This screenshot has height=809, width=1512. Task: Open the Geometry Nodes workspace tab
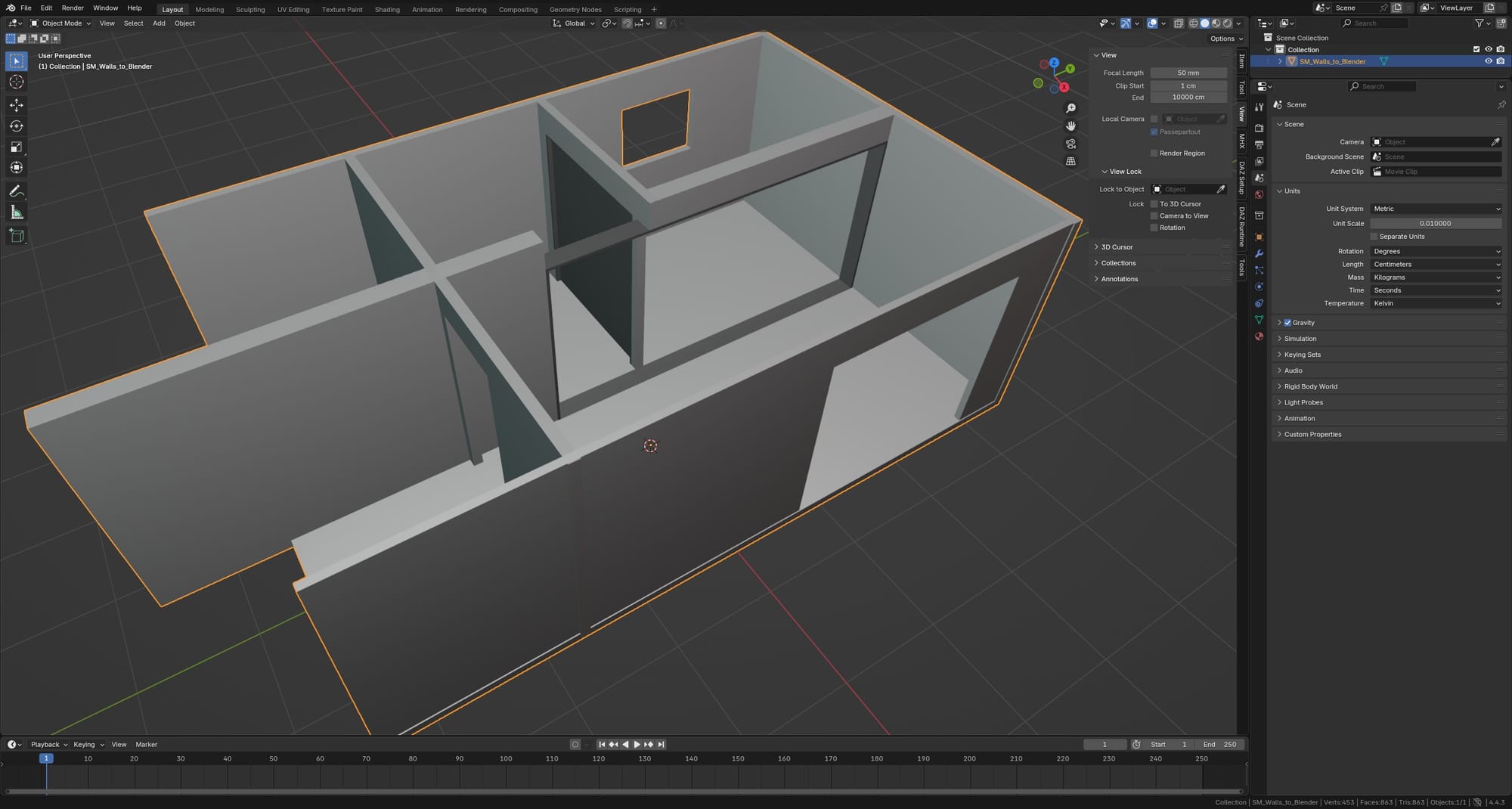575,10
